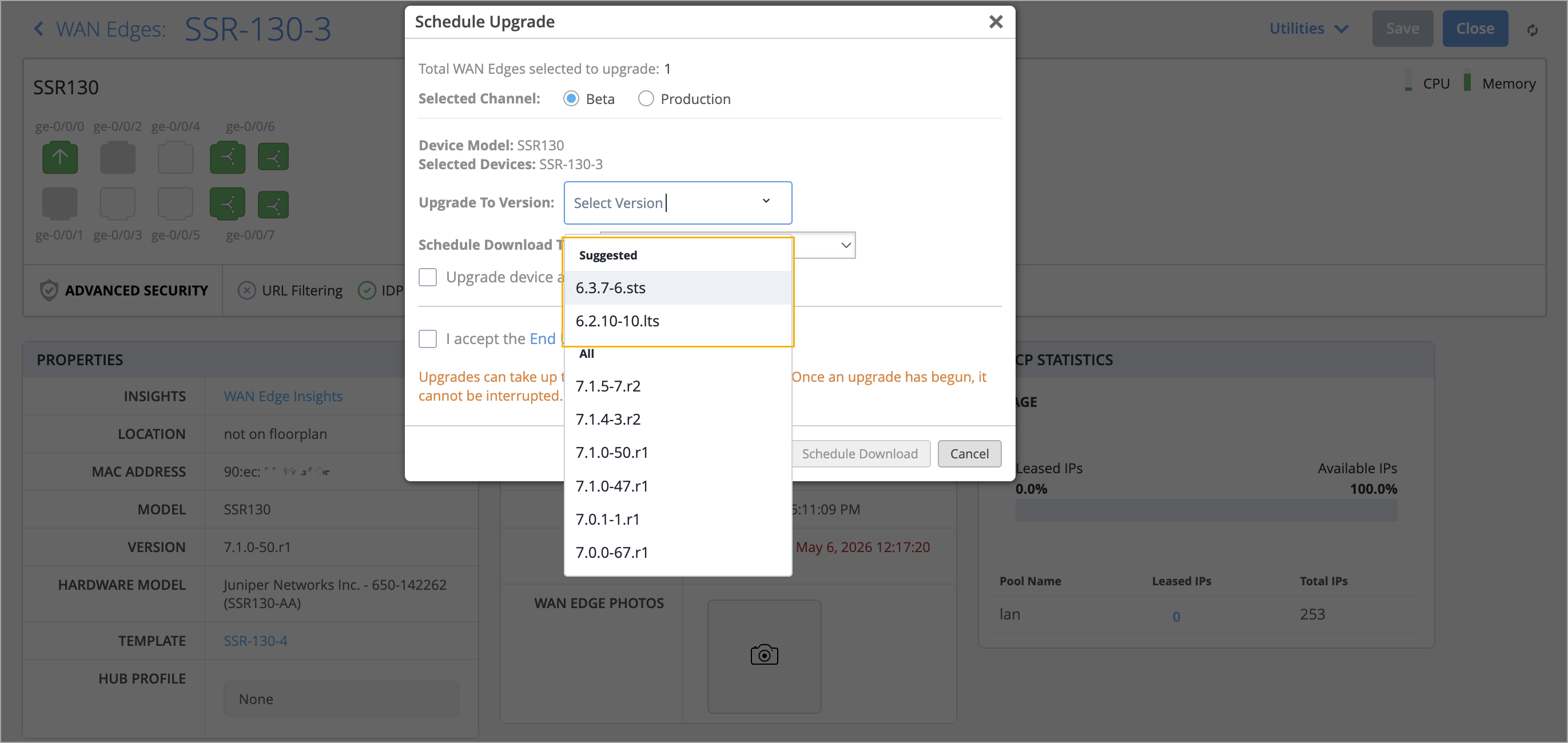
Task: Select the Production channel radio button
Action: (645, 98)
